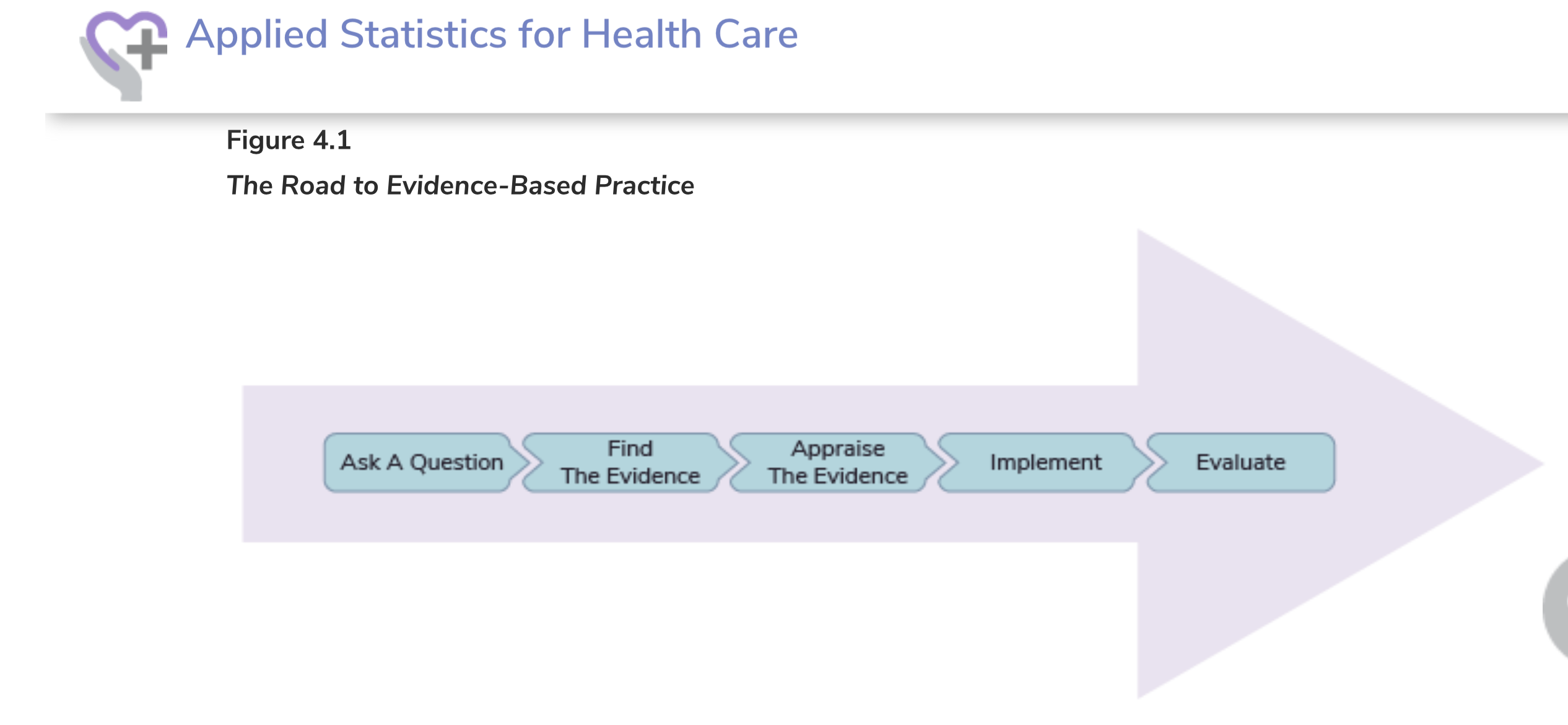
Task: Click purple arrow tail before Ask A Question
Action: (x=282, y=464)
